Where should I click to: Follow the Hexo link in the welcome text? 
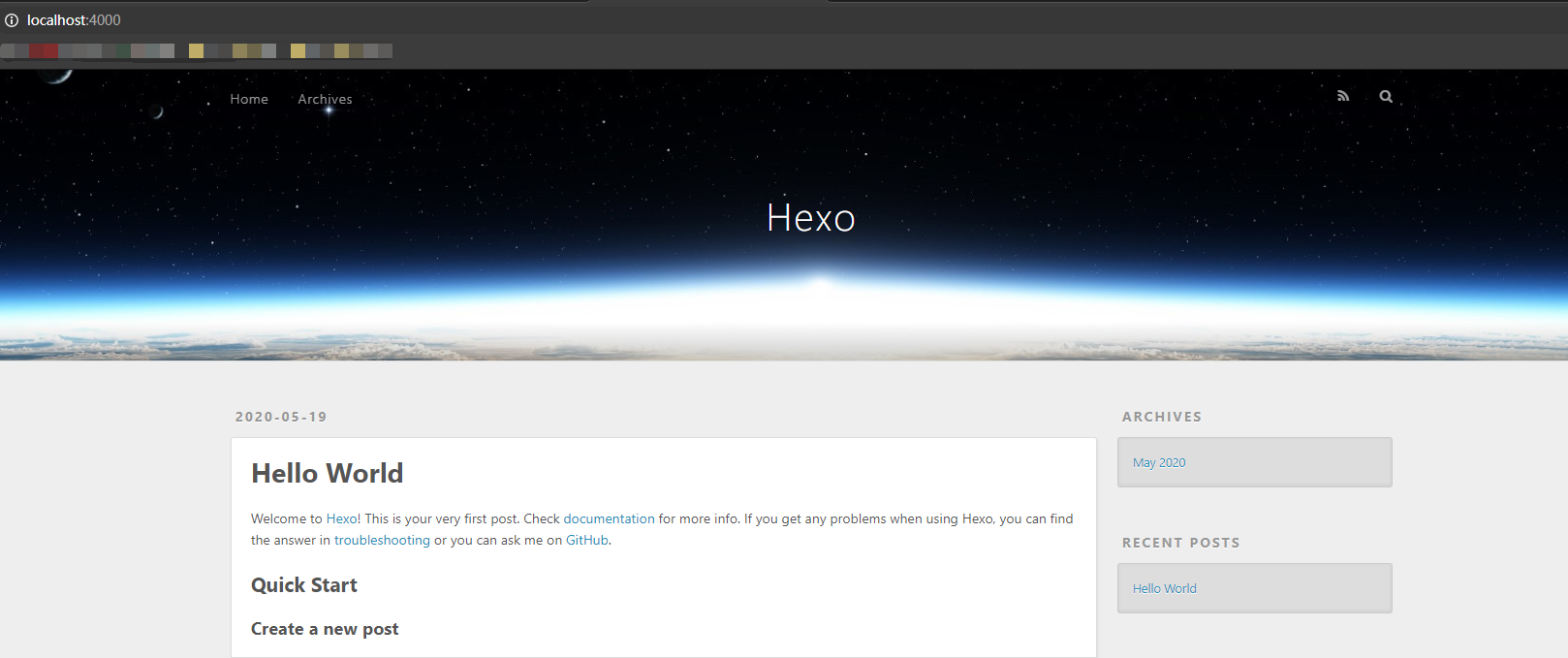pyautogui.click(x=341, y=518)
